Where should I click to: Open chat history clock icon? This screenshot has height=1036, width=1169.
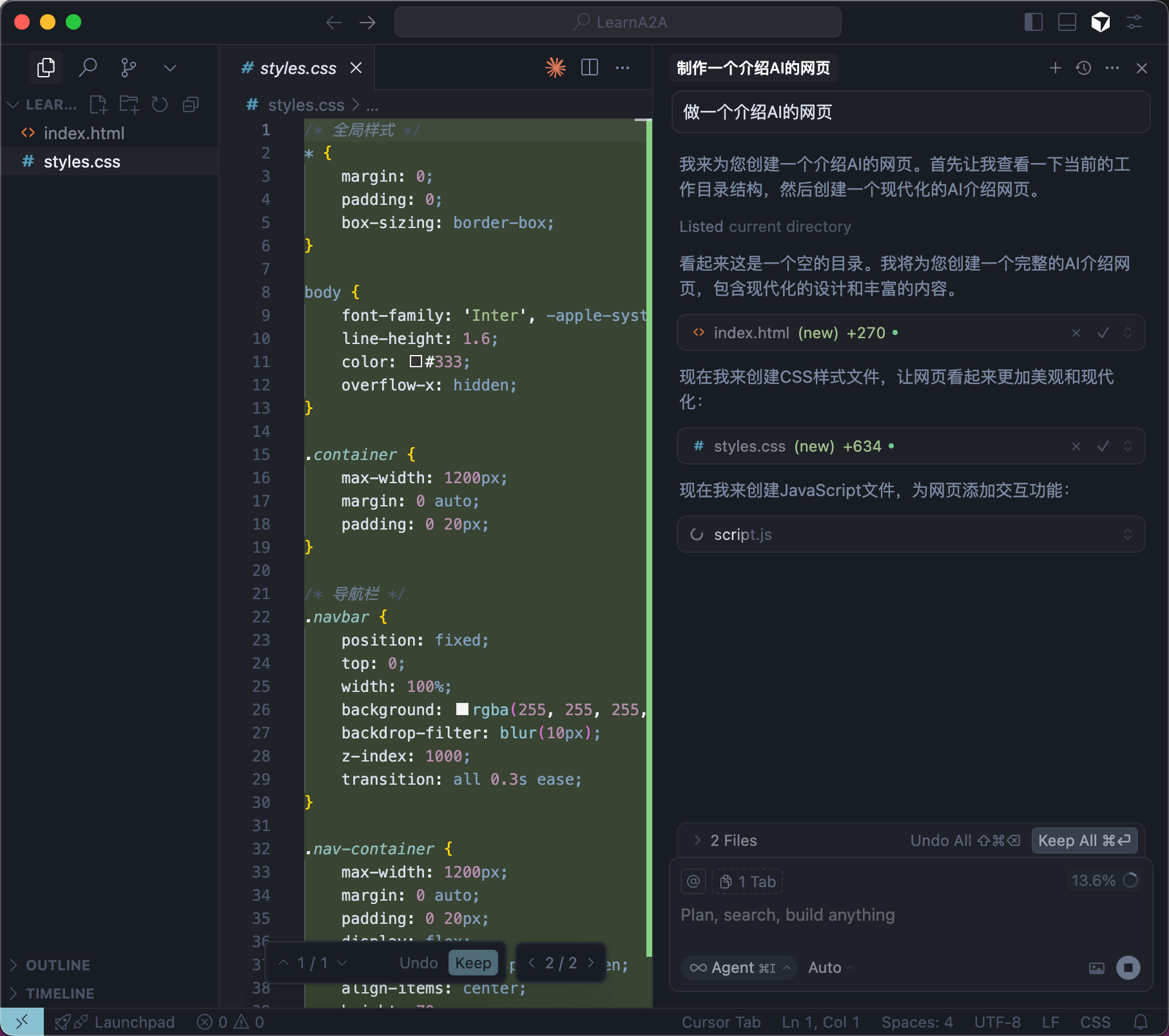pyautogui.click(x=1083, y=68)
